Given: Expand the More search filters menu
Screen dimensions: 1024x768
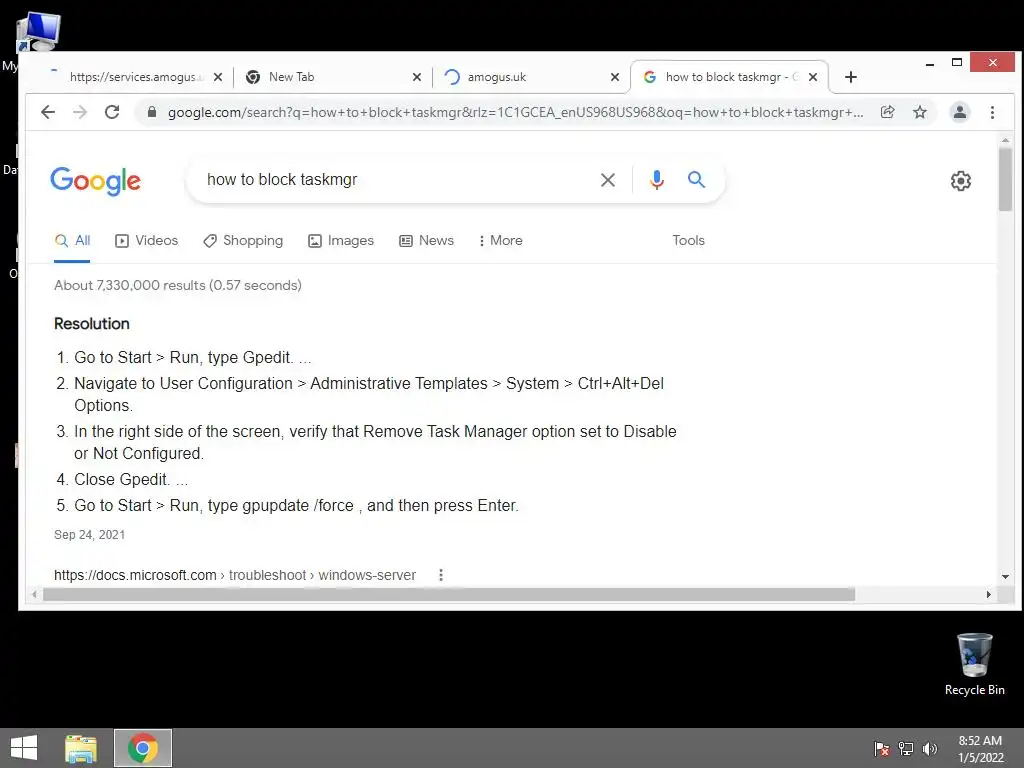Looking at the screenshot, I should pos(500,240).
